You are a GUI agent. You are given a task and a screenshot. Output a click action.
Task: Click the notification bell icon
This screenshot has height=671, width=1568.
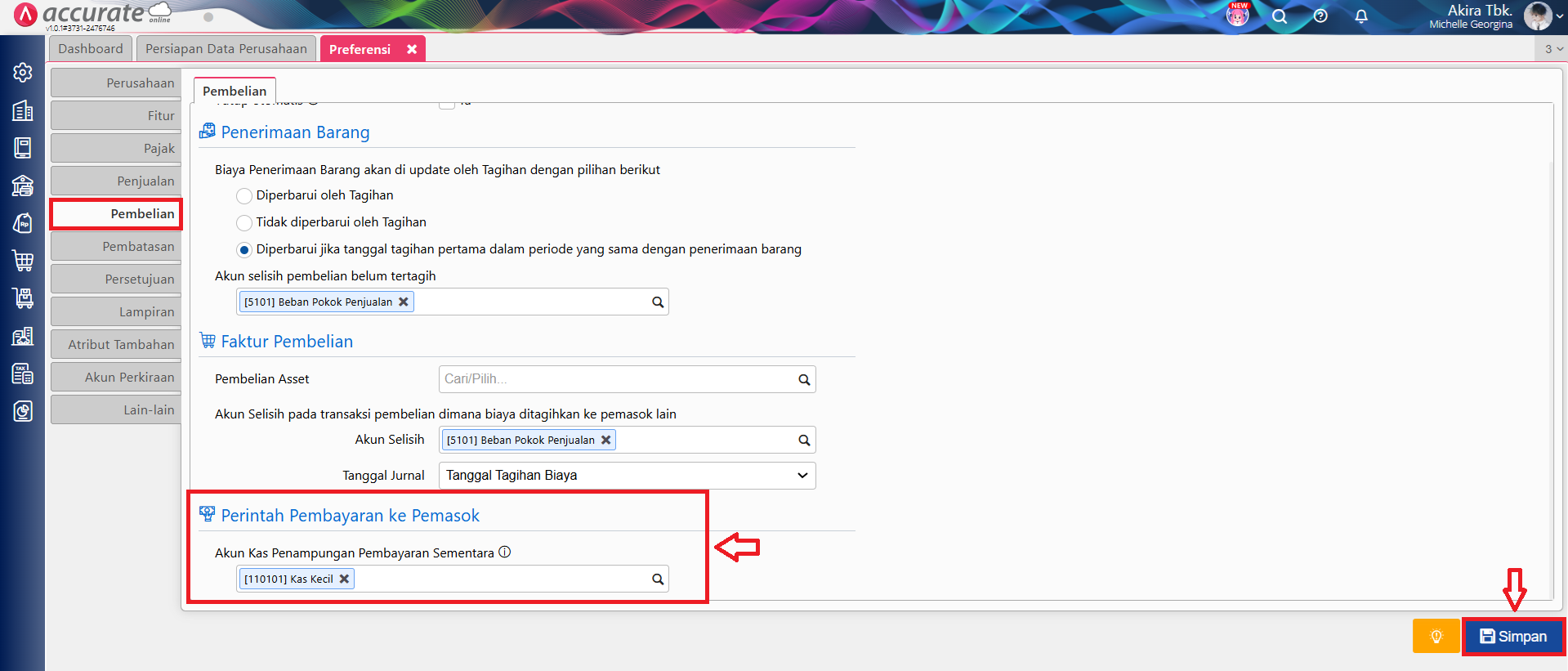coord(1361,16)
